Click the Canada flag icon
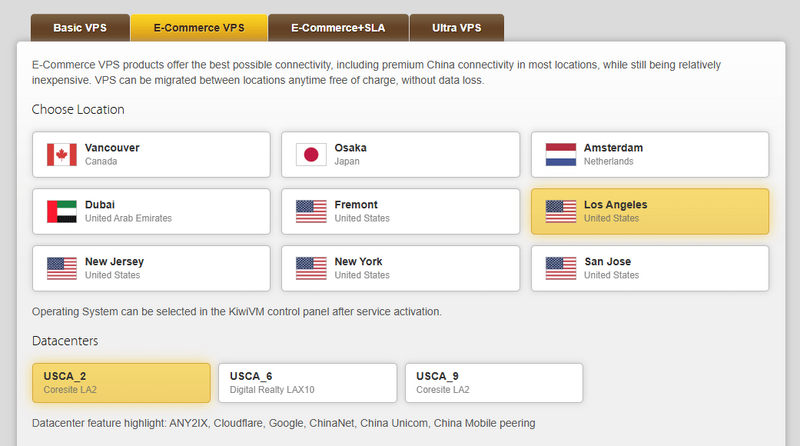 [62, 155]
